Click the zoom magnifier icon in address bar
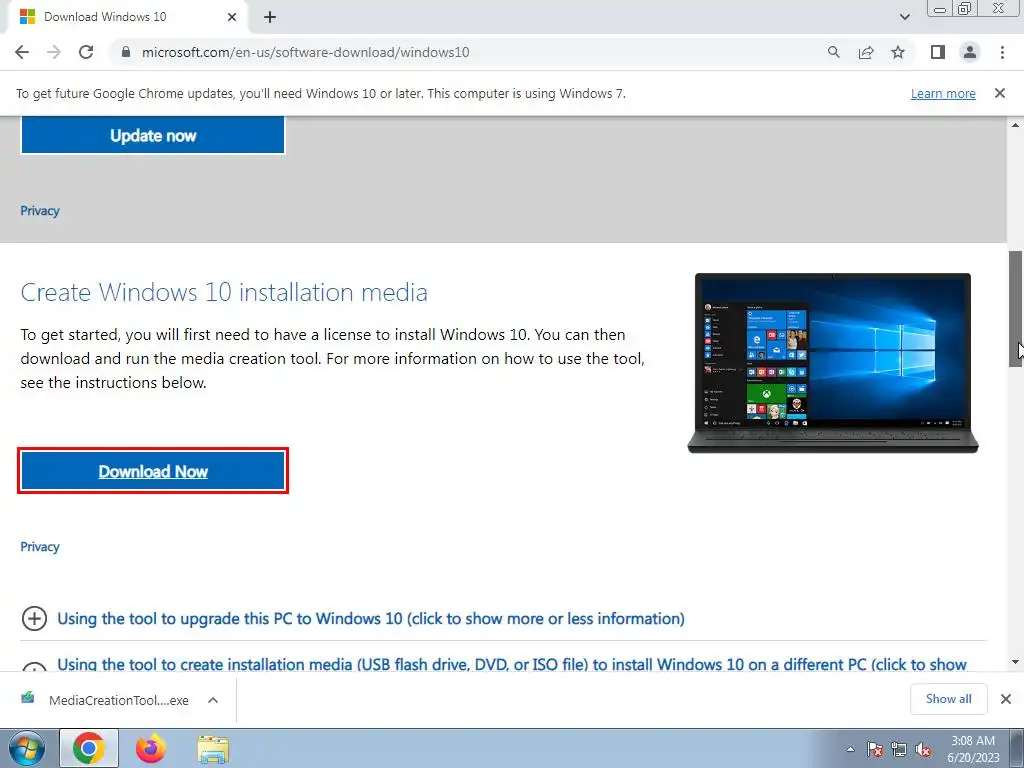This screenshot has width=1024, height=768. (x=834, y=52)
